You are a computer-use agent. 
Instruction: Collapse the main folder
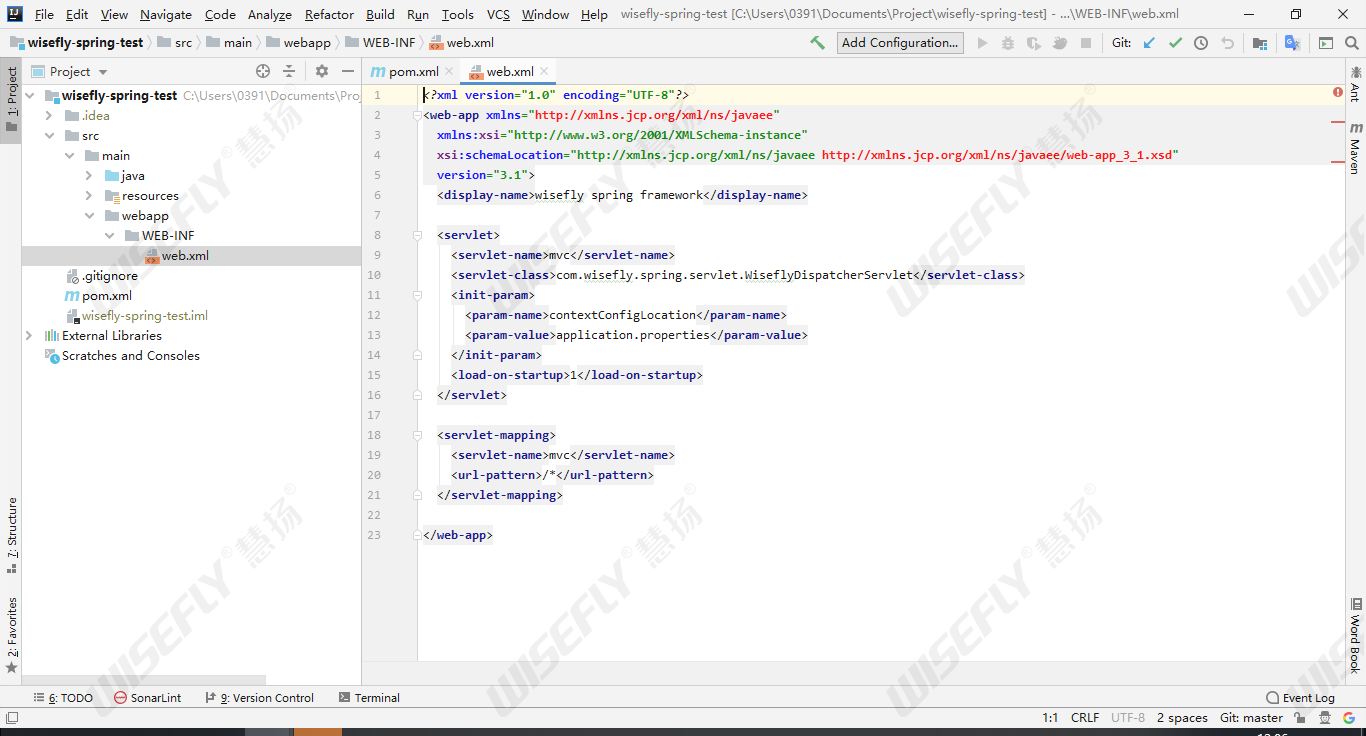(x=69, y=156)
